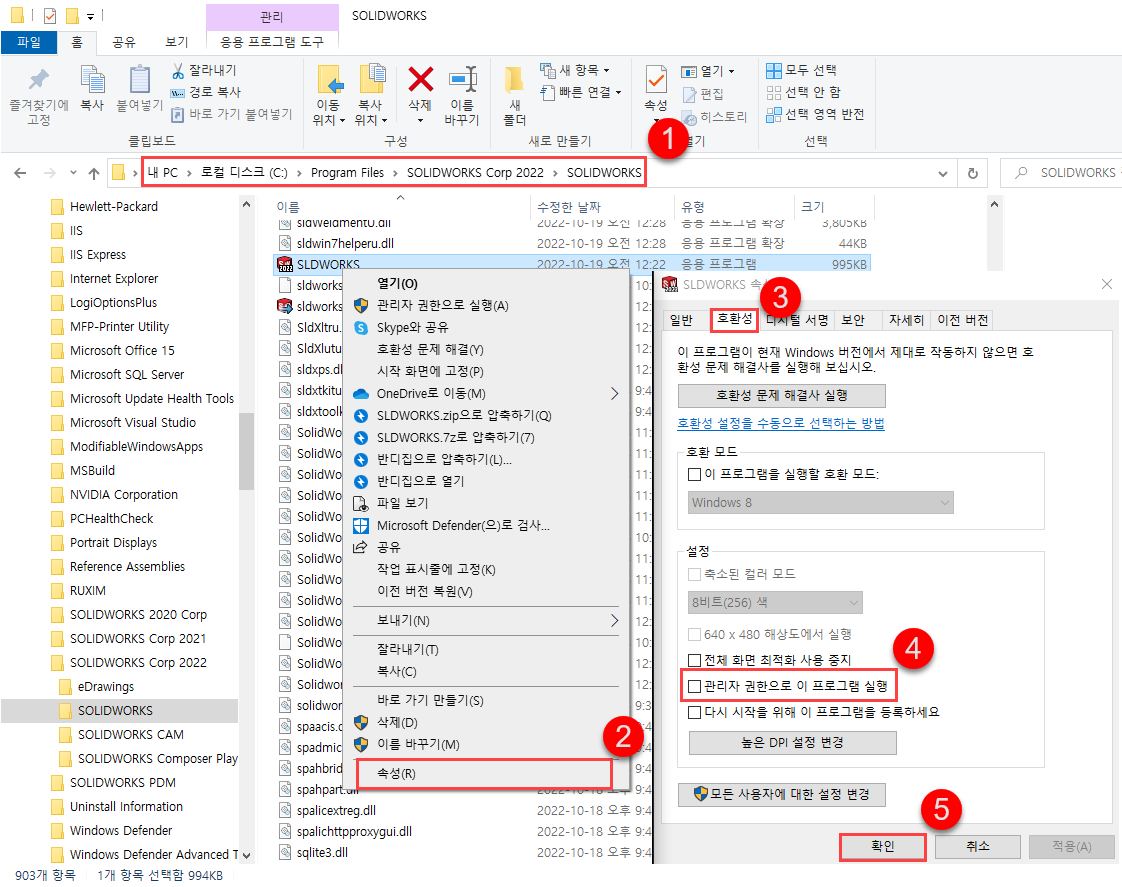The height and width of the screenshot is (887, 1122).
Task: Select the SOLIDWORKS PDM folder in tree
Action: (x=122, y=783)
